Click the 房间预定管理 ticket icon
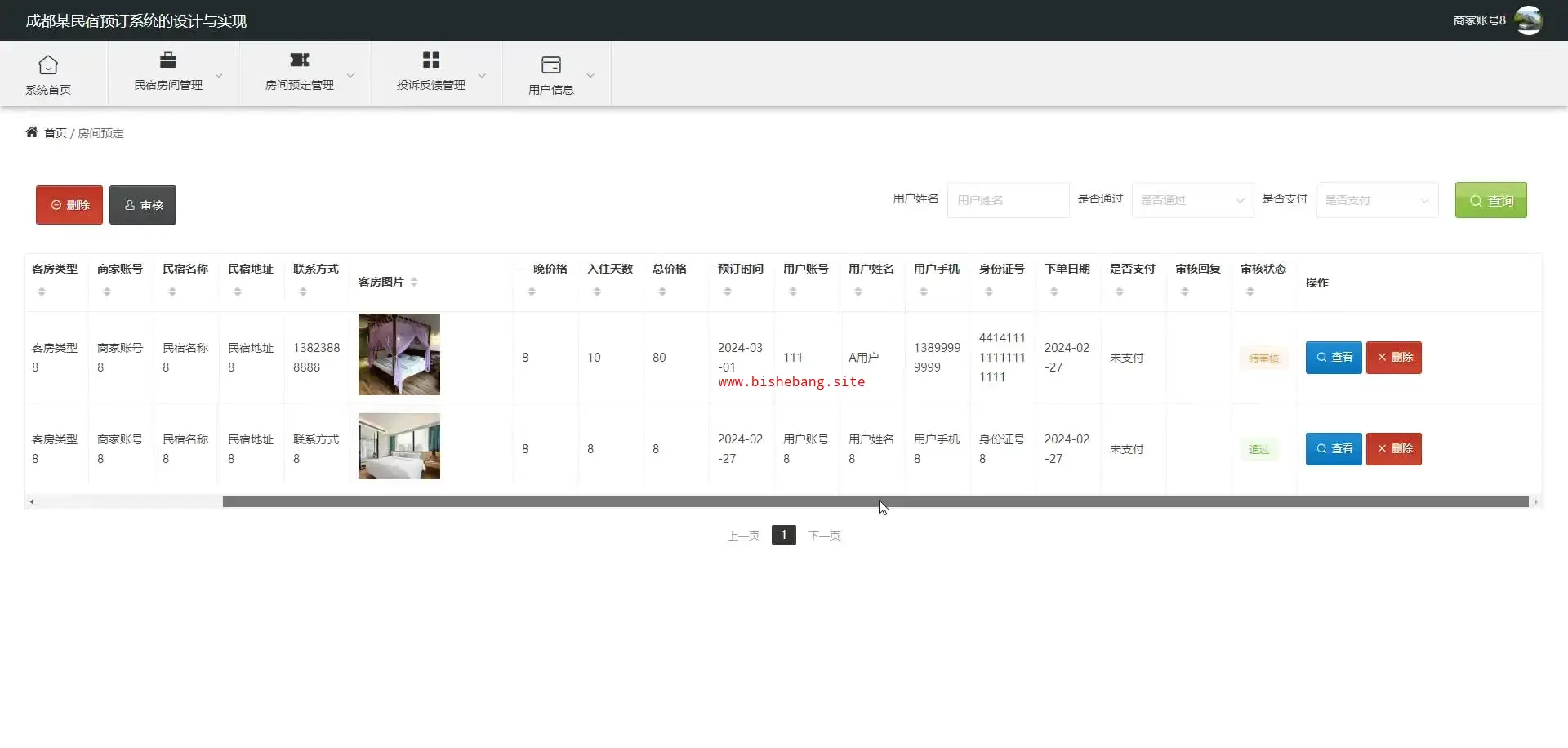The height and width of the screenshot is (748, 1568). coord(300,60)
